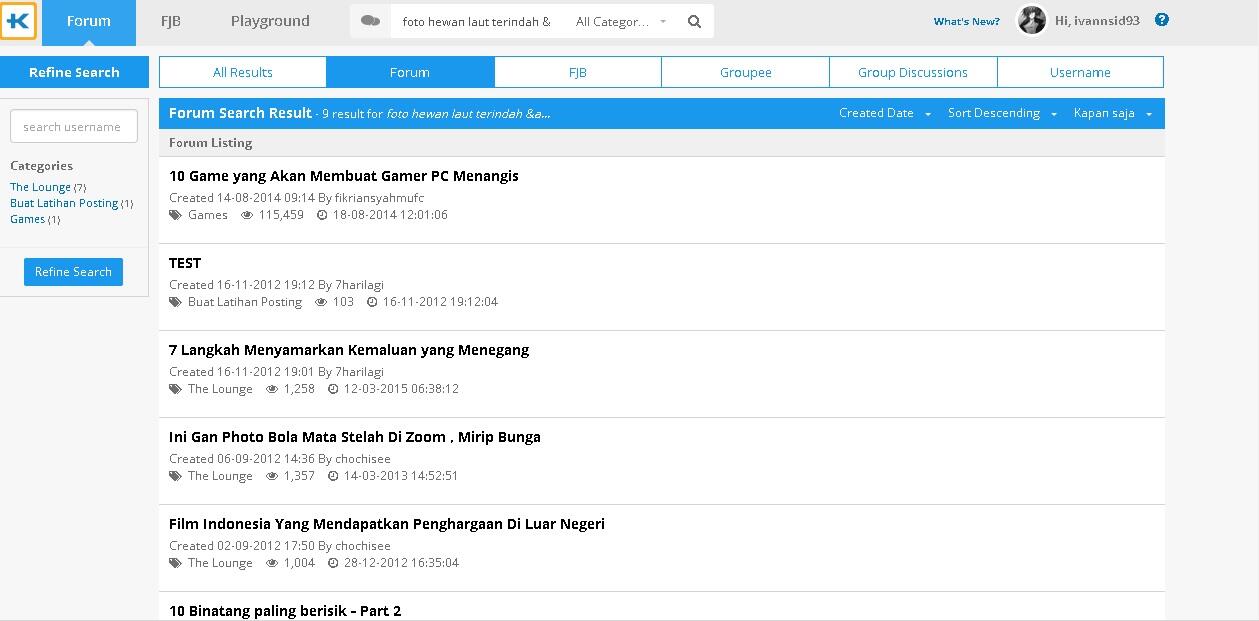Open The Lounge tag on 7 Langkah thread
The image size is (1259, 621).
coord(220,389)
